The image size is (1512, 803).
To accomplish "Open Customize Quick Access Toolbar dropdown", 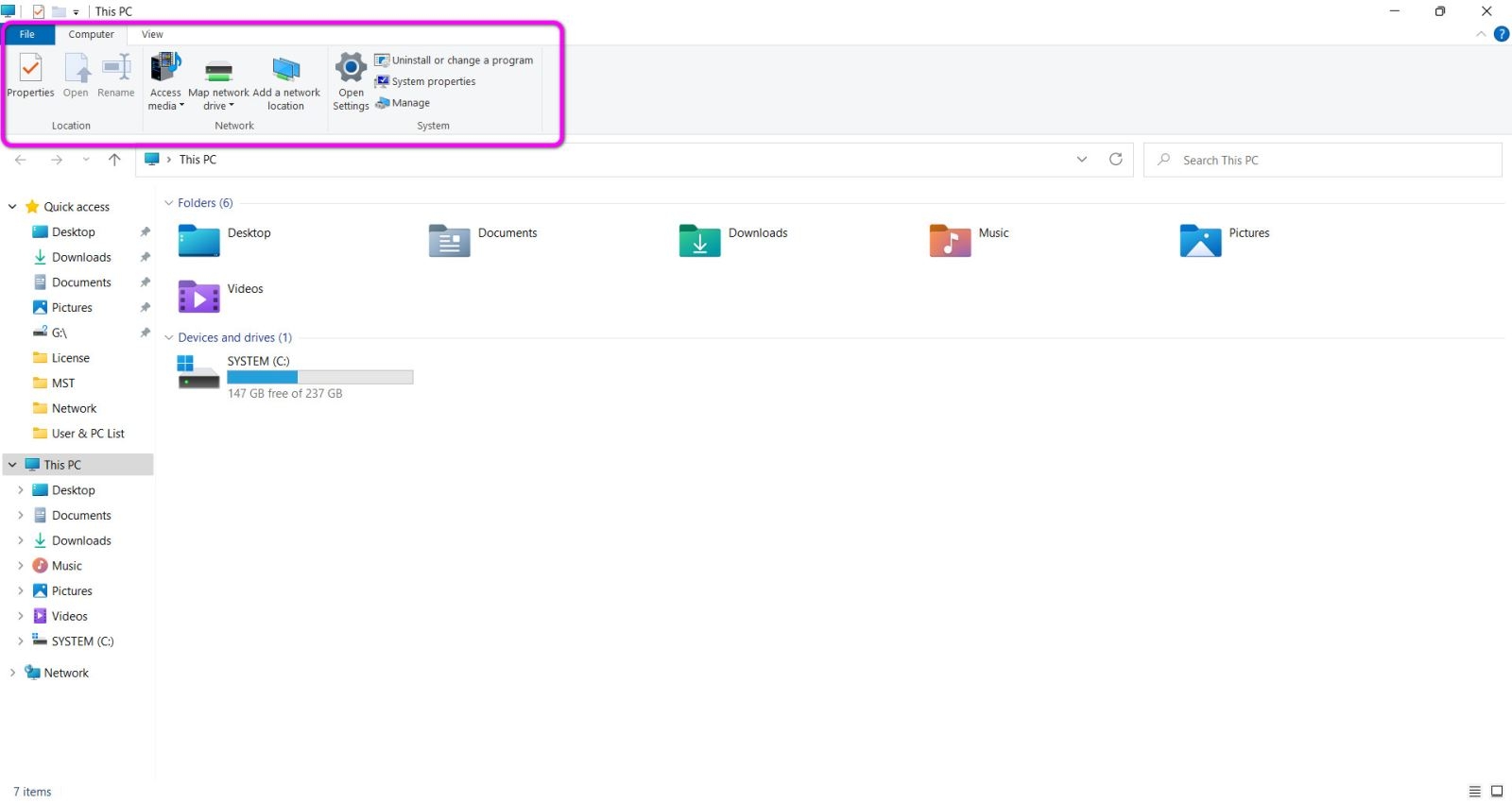I will 76,12.
